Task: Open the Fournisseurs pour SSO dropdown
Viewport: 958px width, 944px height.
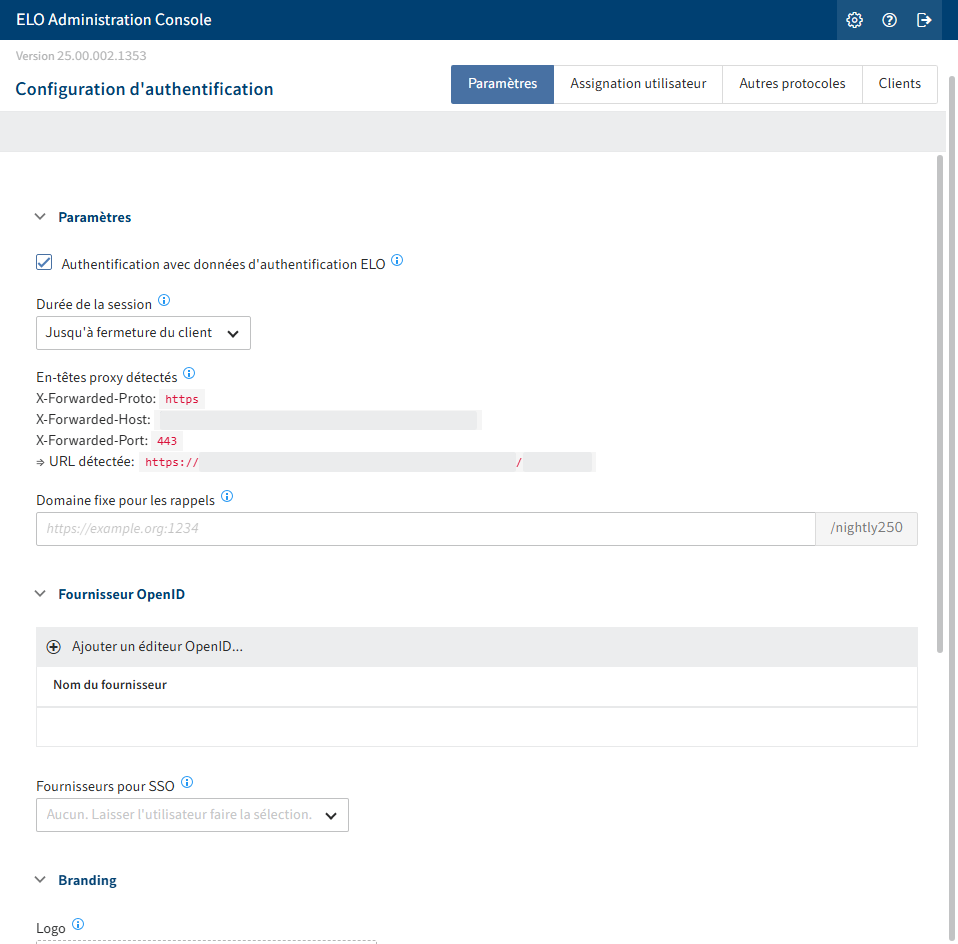Action: coord(192,814)
